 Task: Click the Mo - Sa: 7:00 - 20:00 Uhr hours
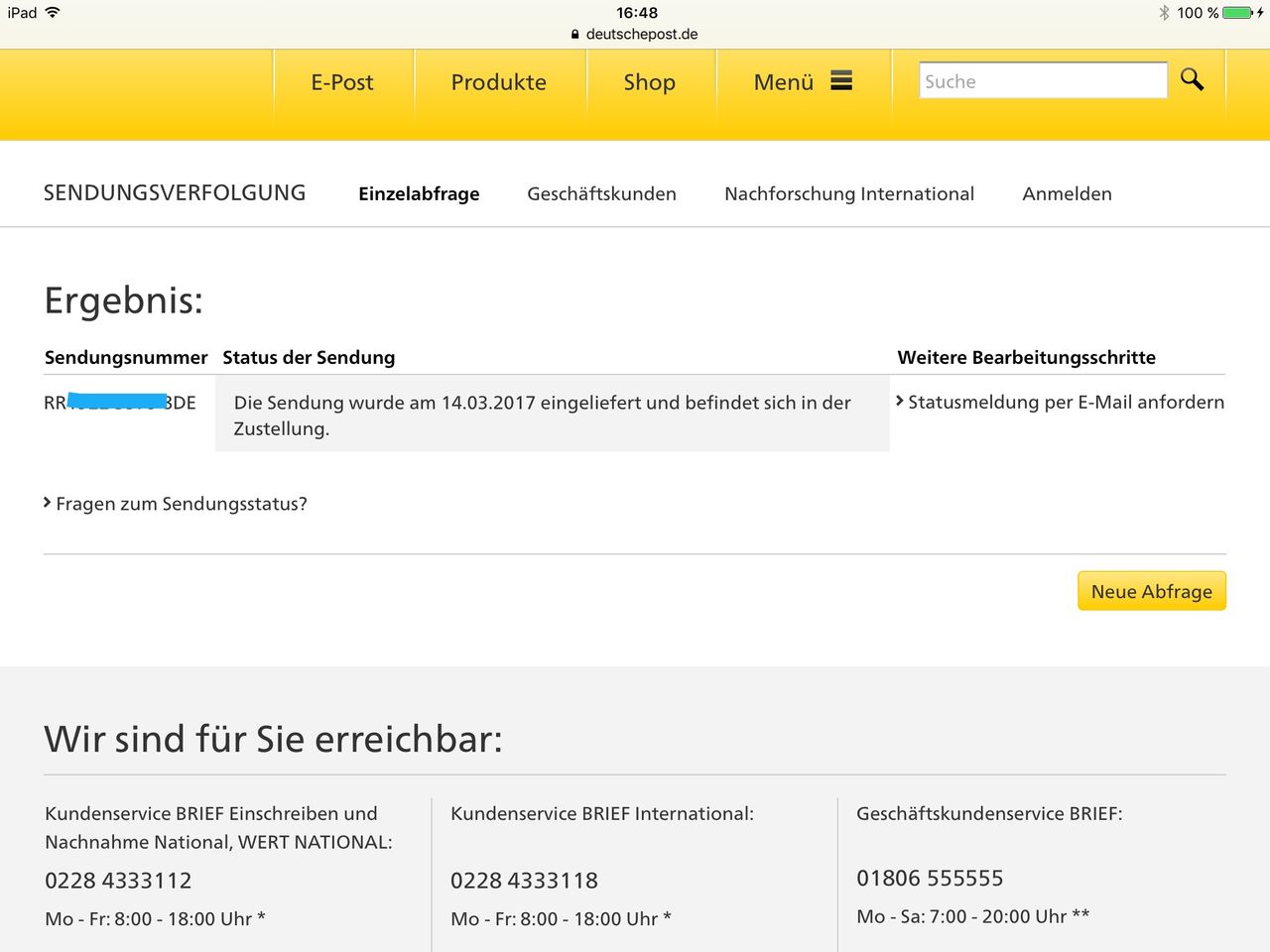click(x=973, y=916)
